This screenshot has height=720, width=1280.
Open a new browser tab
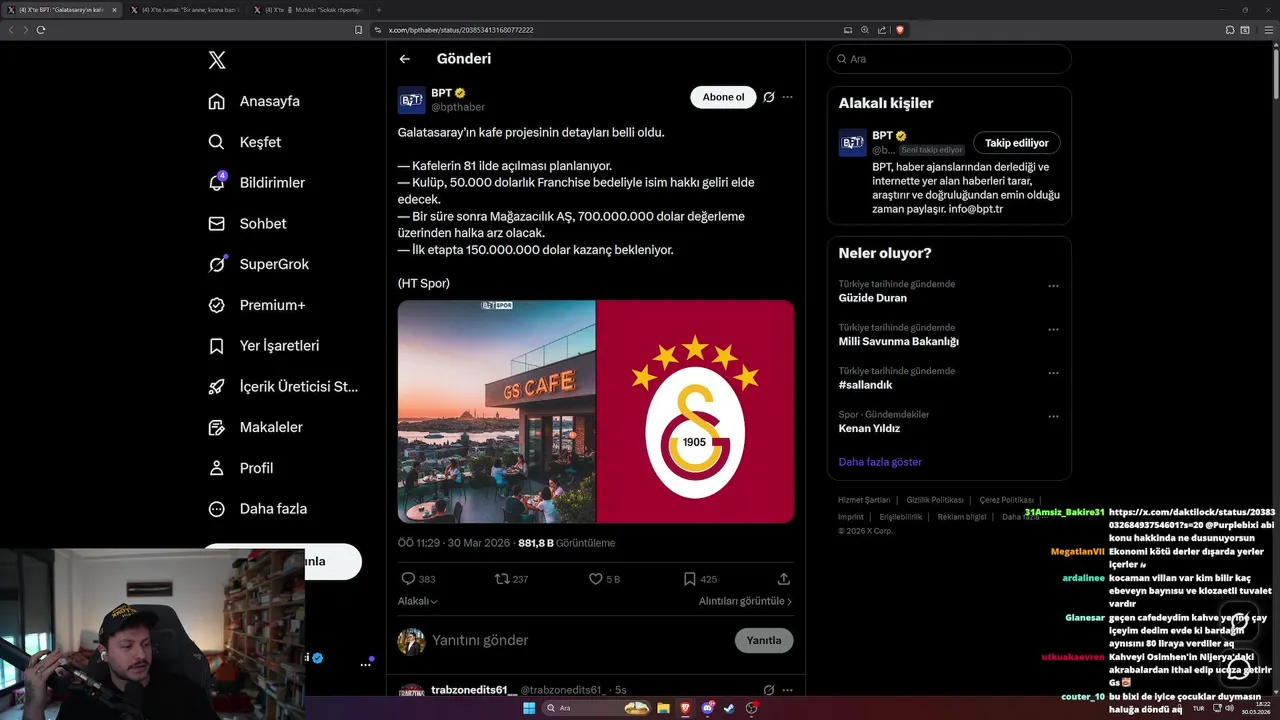[x=379, y=10]
